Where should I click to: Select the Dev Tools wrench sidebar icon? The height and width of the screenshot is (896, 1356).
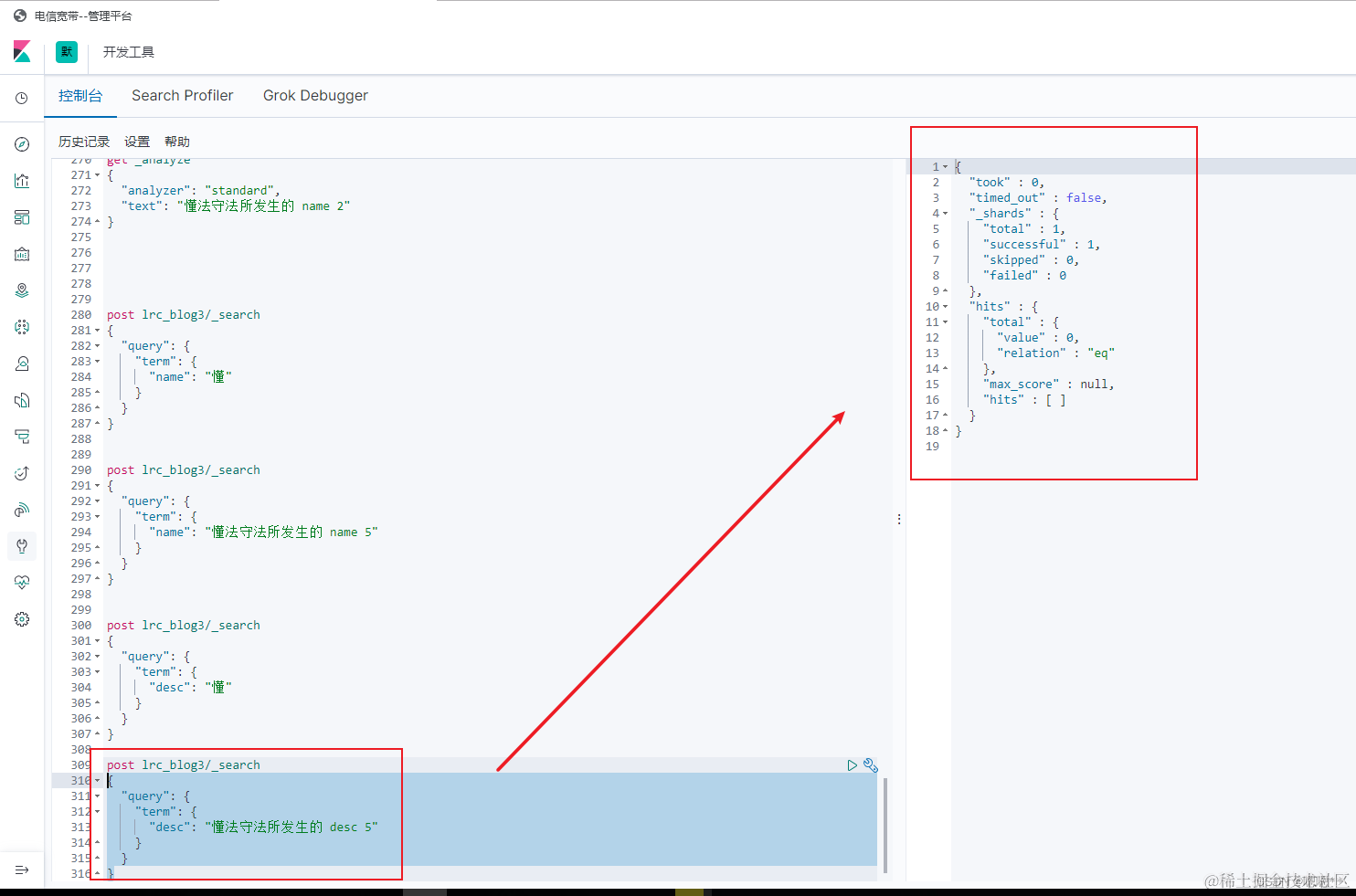[x=22, y=546]
